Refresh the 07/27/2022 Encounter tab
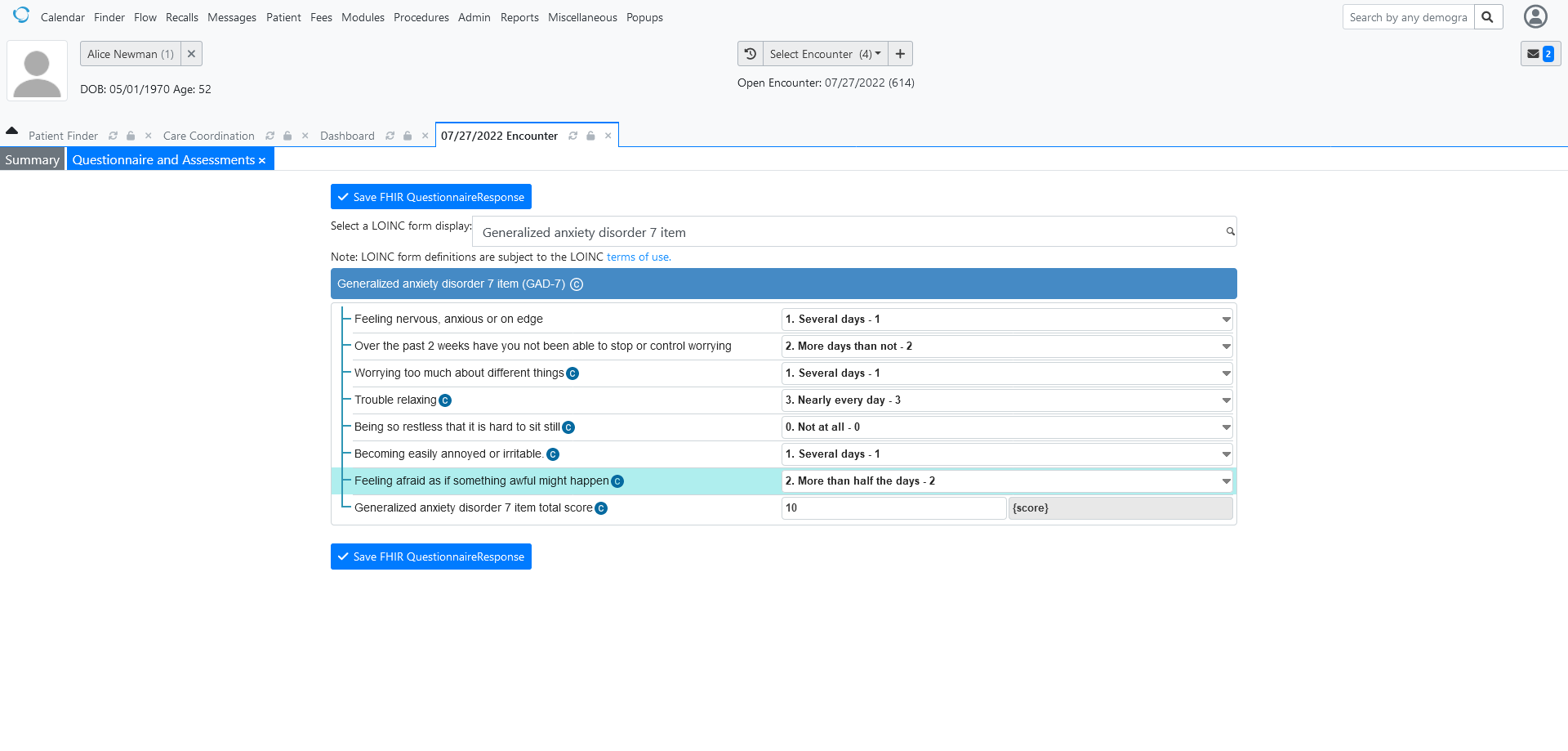The image size is (1568, 751). pyautogui.click(x=572, y=136)
